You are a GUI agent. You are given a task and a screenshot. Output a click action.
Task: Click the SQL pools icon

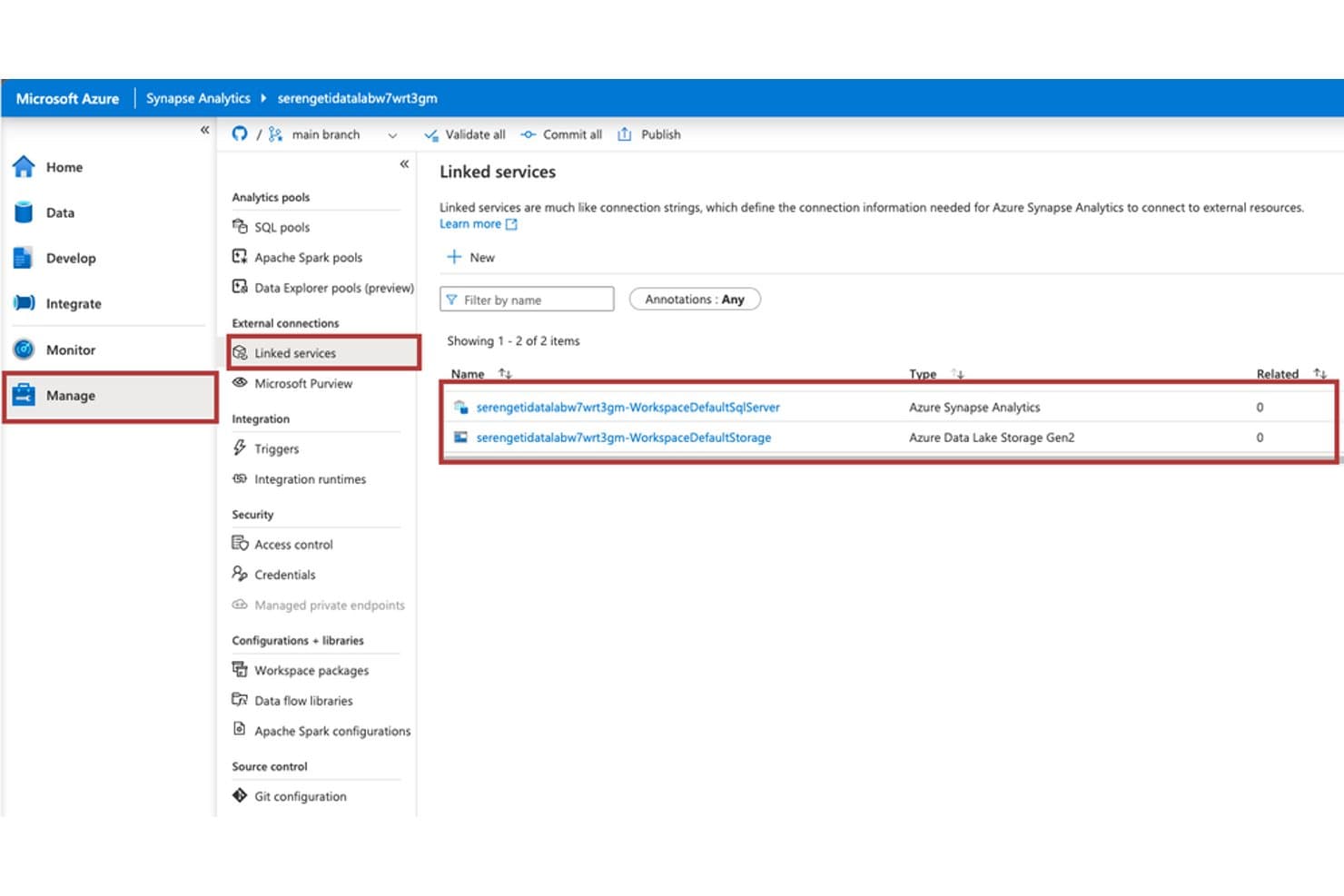[240, 226]
